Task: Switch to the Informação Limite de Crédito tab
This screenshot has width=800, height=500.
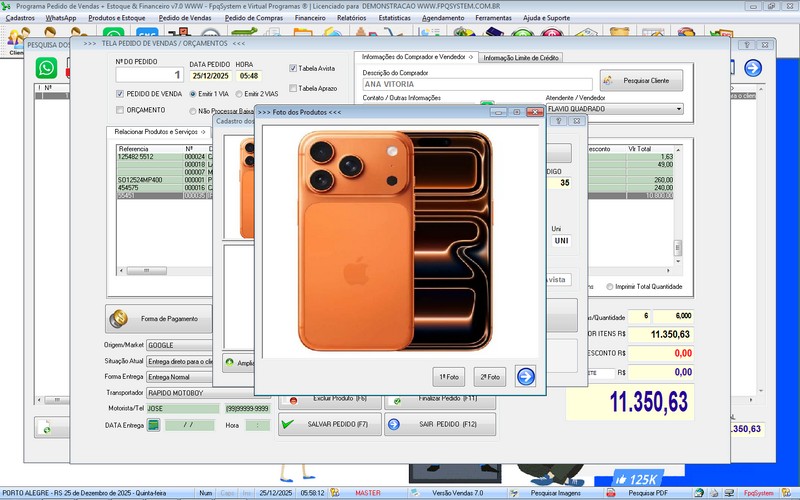Action: (x=521, y=58)
